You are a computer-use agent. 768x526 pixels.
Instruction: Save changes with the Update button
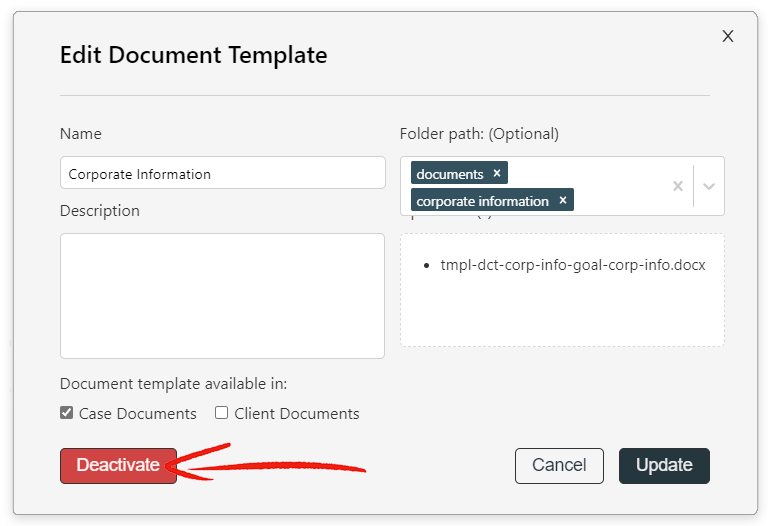click(664, 466)
